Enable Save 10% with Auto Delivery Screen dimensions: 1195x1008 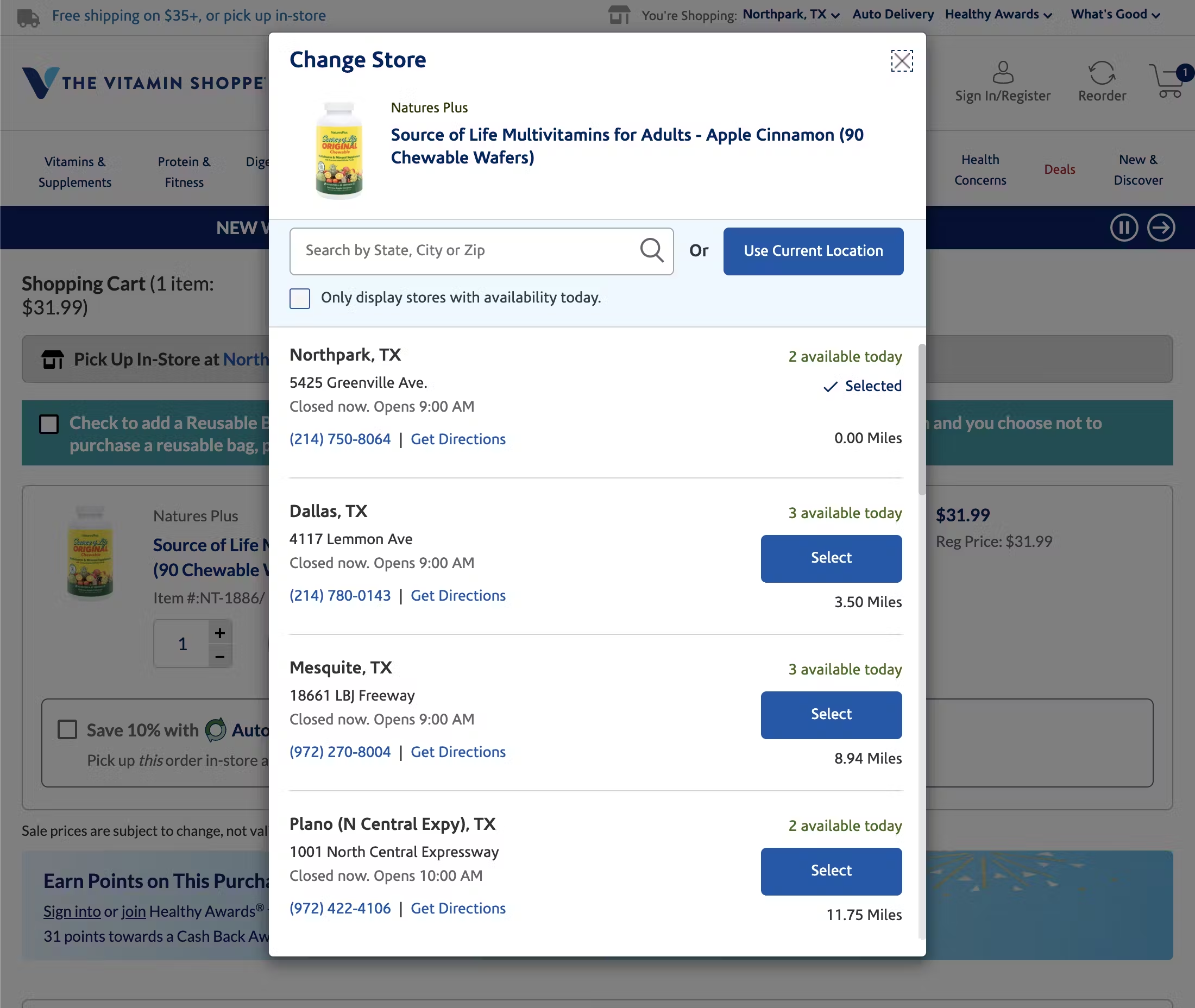[x=67, y=729]
